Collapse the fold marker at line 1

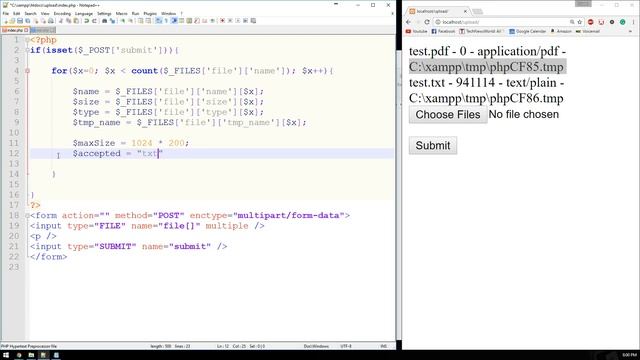tap(27, 40)
